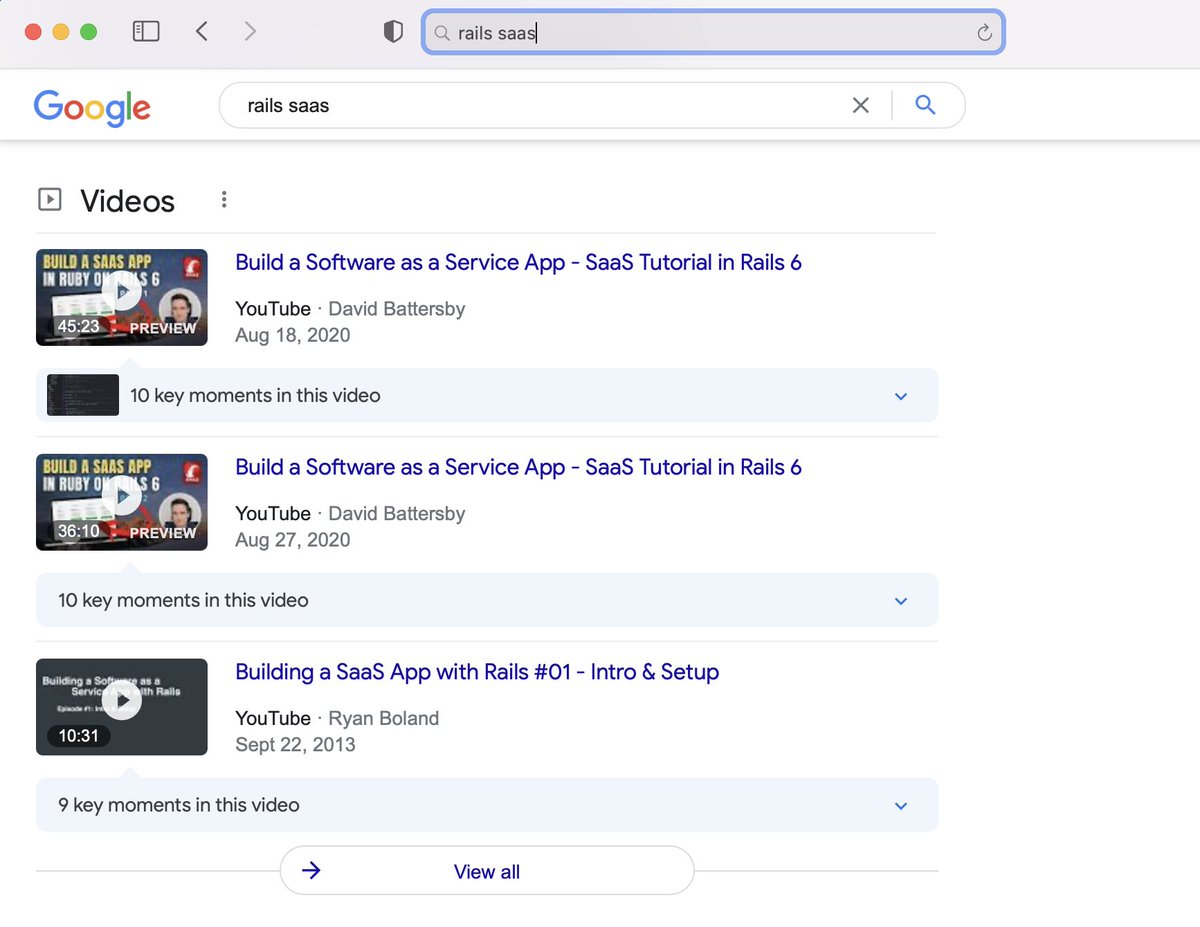Image resolution: width=1200 pixels, height=927 pixels.
Task: Open Building a SaaS App with Rails #01
Action: [477, 673]
